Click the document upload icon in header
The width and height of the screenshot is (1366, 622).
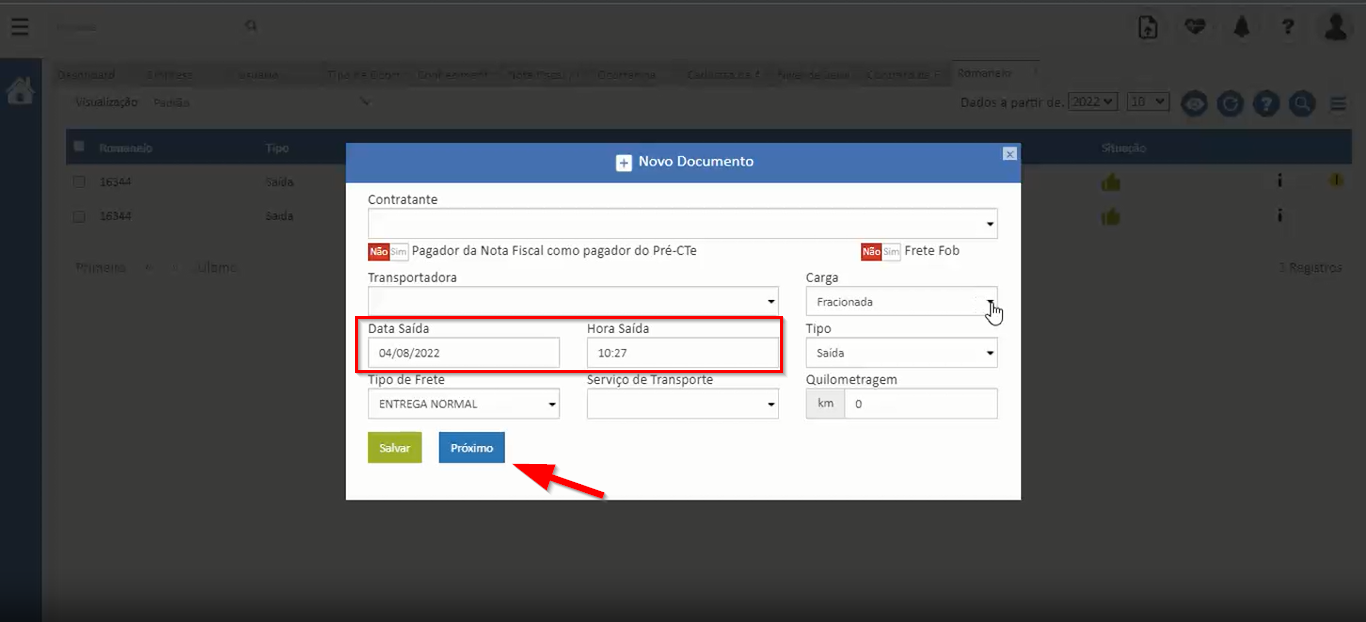[x=1149, y=27]
